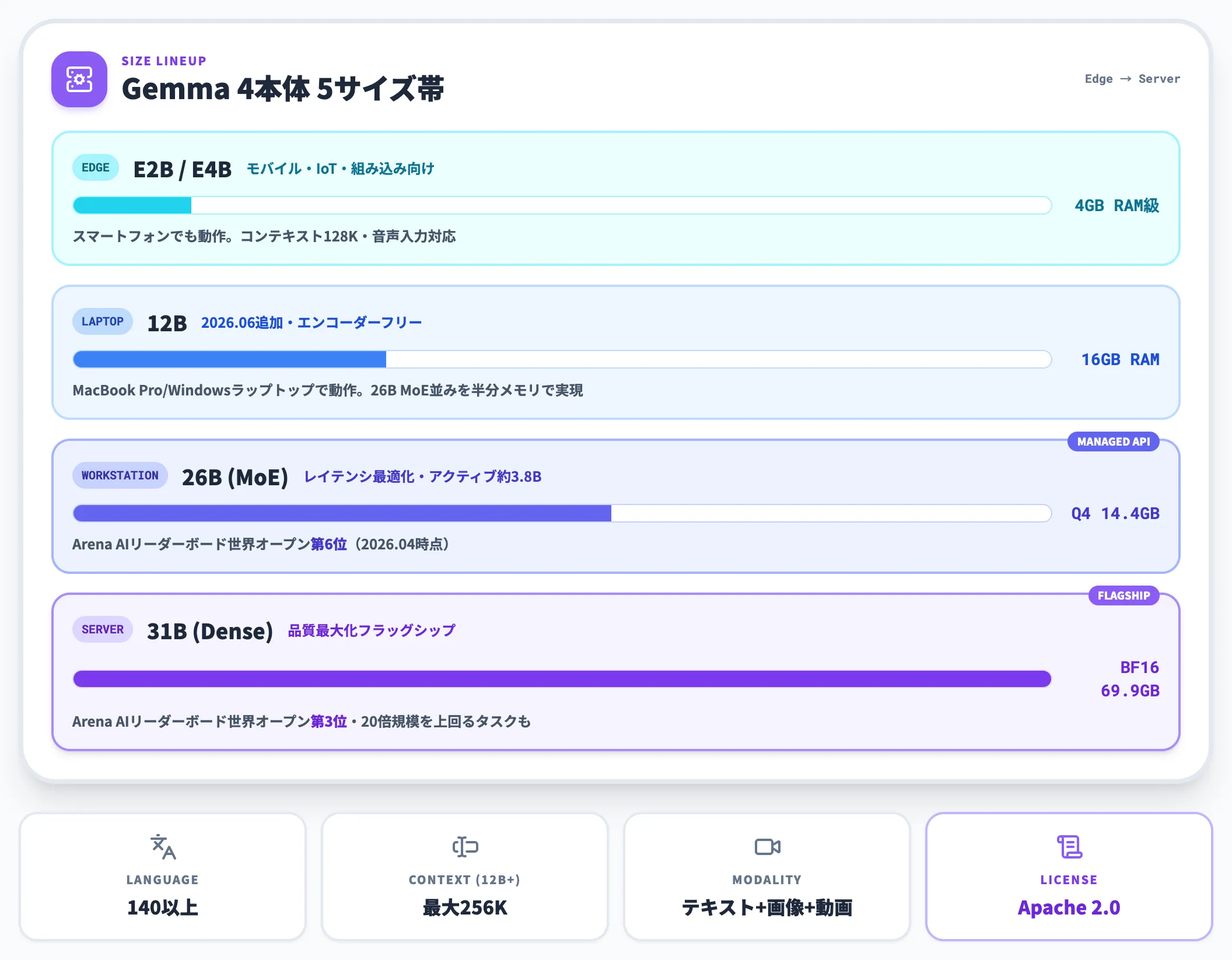Click the 第3位 highlighted ranking text
The image size is (1232, 960).
[x=328, y=721]
